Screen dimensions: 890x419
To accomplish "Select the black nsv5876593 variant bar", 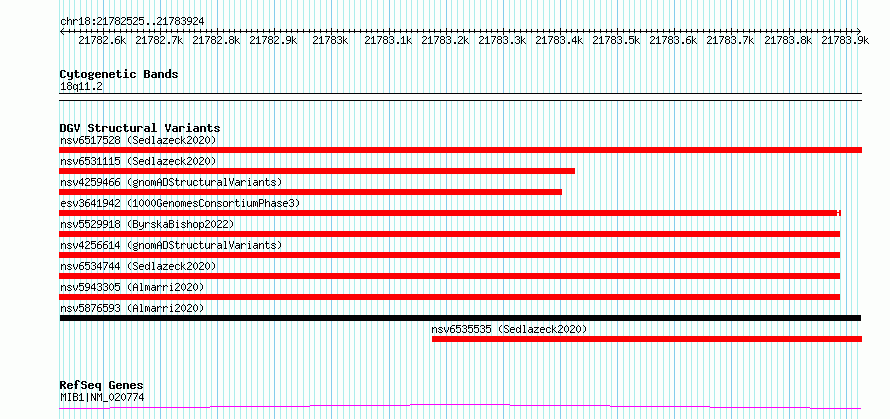I will (x=460, y=318).
